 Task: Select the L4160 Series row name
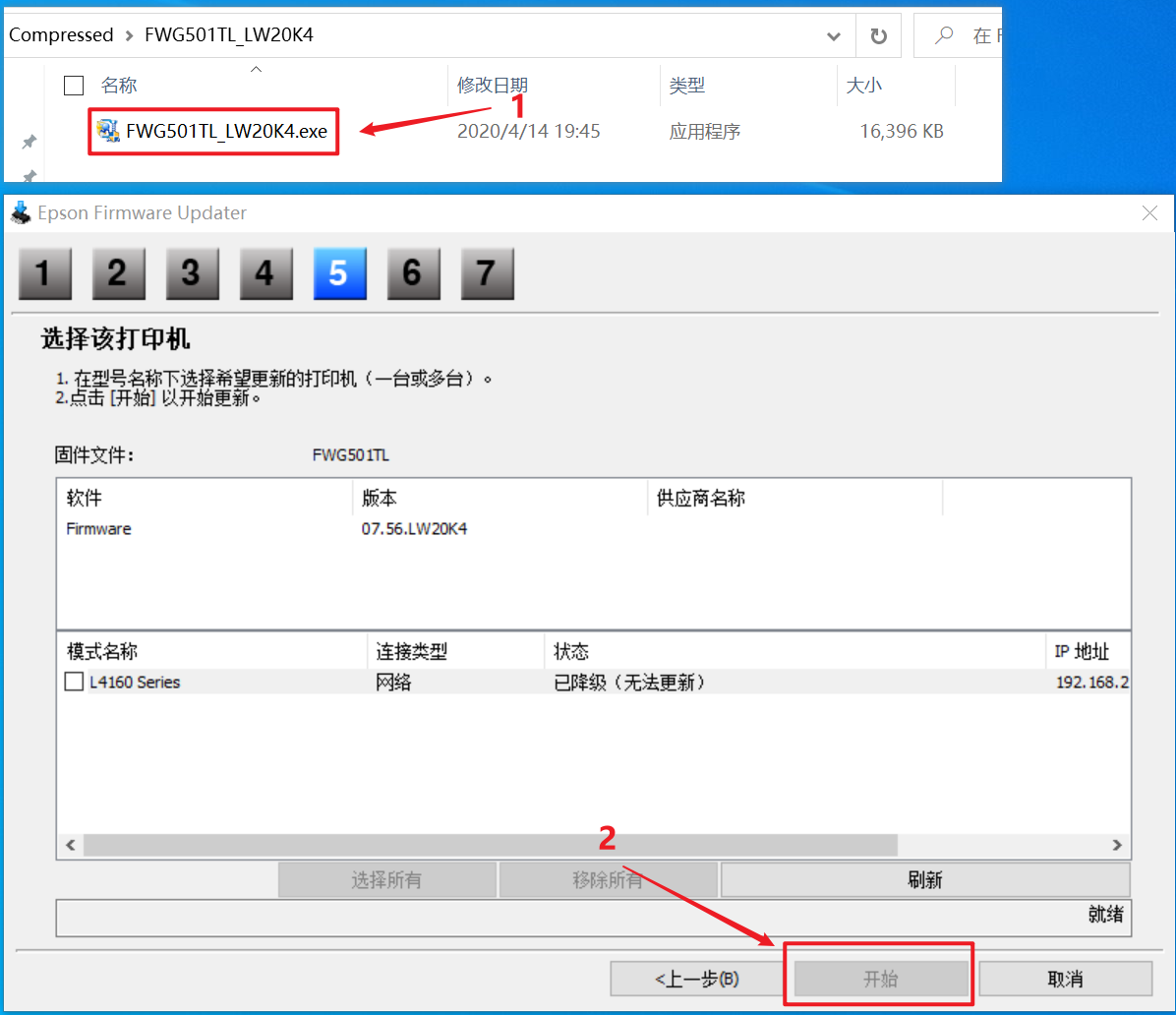[x=135, y=682]
